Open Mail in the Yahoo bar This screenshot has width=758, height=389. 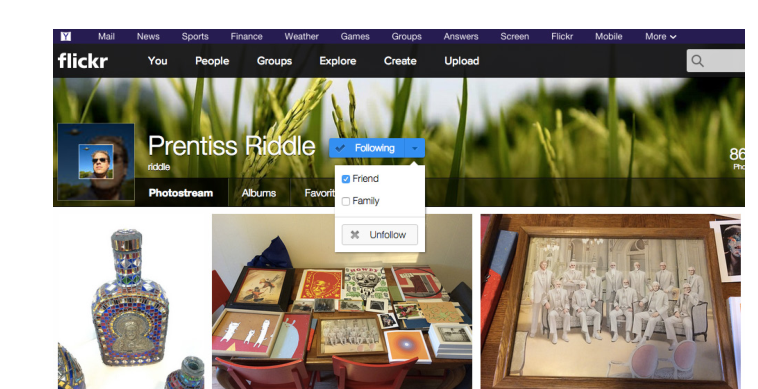coord(106,36)
